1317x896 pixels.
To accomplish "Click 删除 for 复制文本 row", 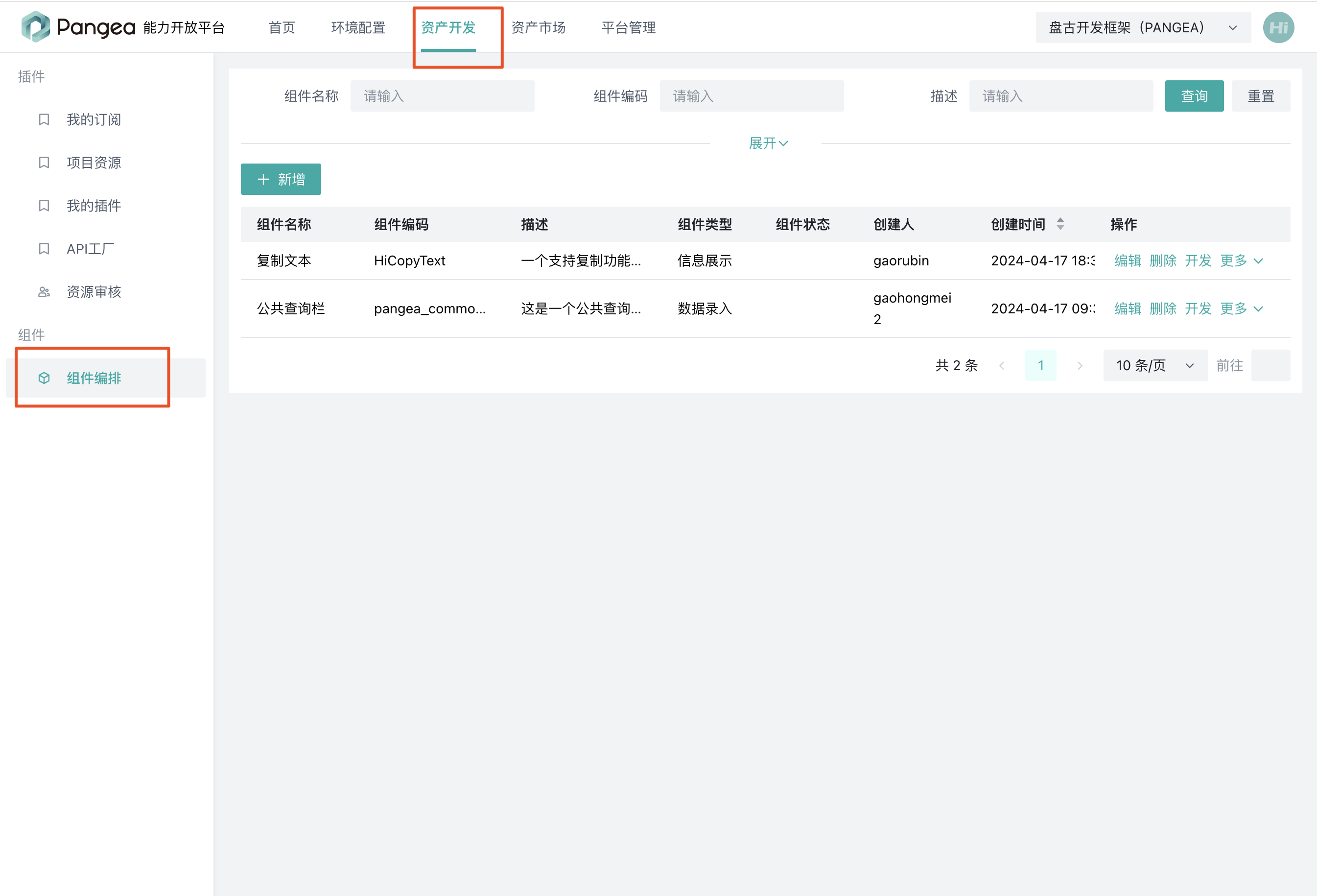I will pos(1163,260).
